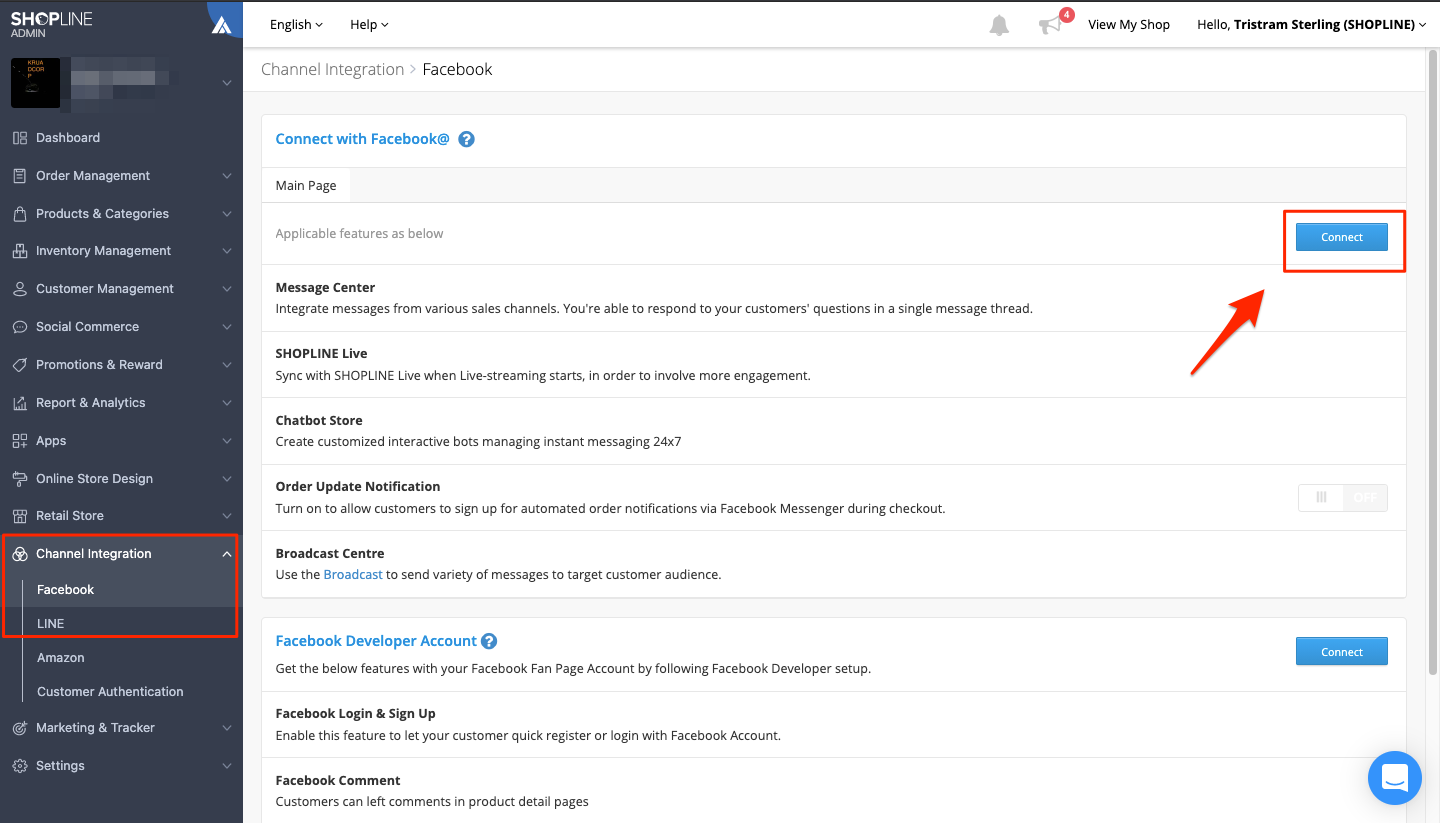Open the Help dropdown menu
The height and width of the screenshot is (823, 1440).
coord(369,25)
